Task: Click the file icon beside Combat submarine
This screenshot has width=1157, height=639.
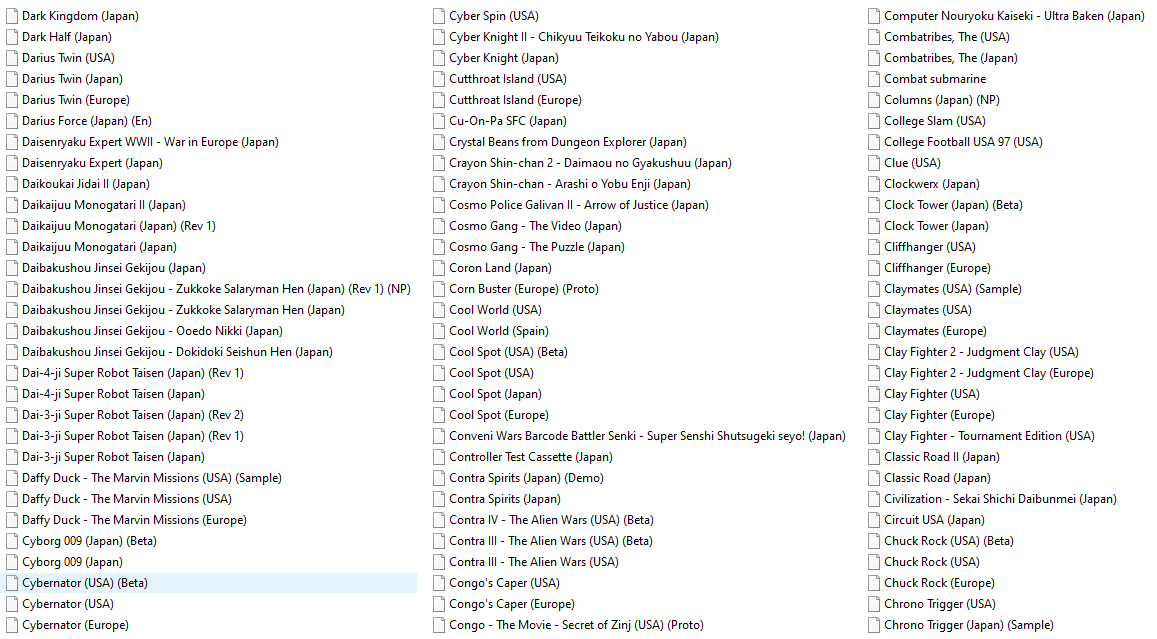Action: (x=874, y=79)
